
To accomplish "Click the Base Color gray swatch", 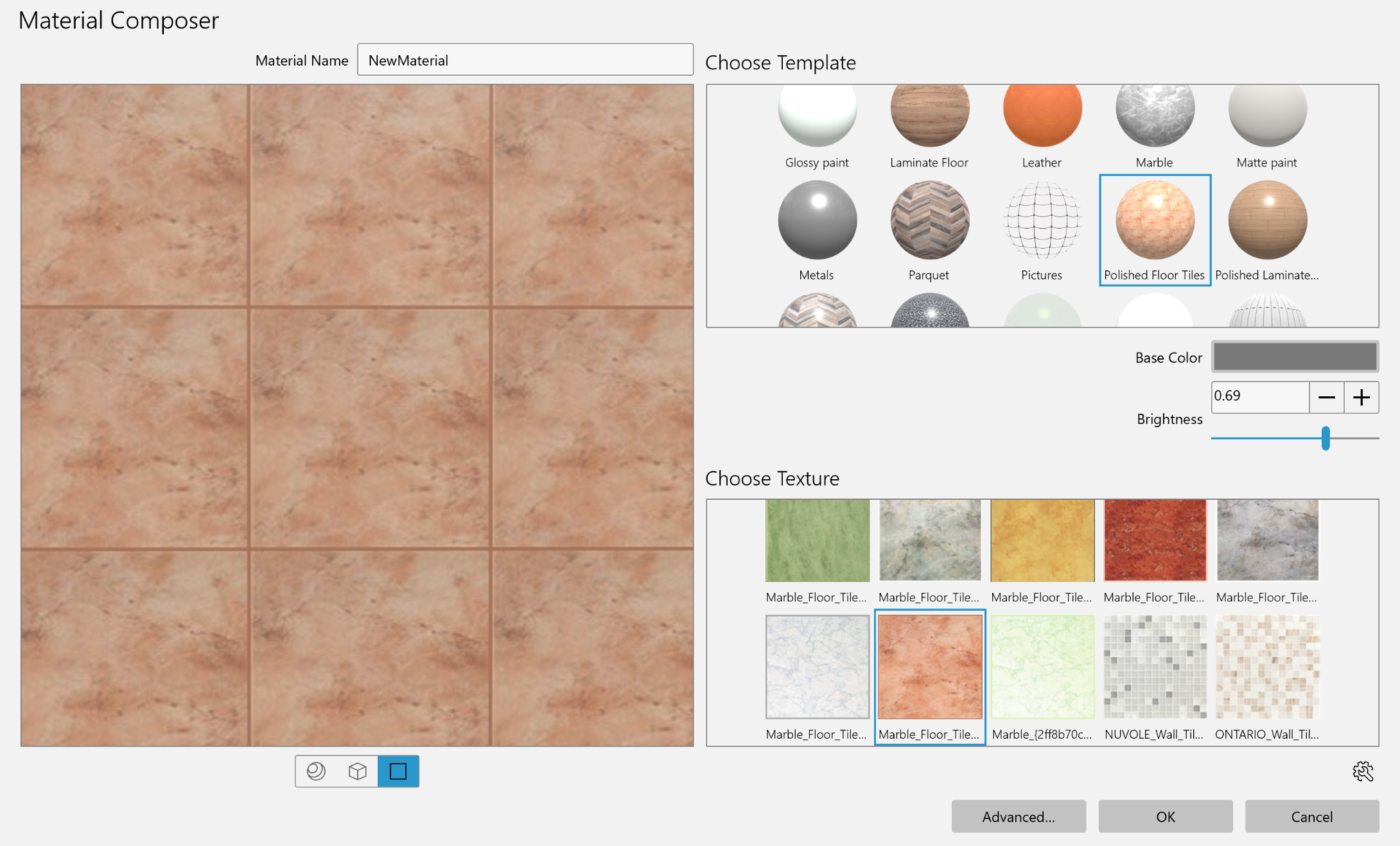I will click(x=1295, y=357).
